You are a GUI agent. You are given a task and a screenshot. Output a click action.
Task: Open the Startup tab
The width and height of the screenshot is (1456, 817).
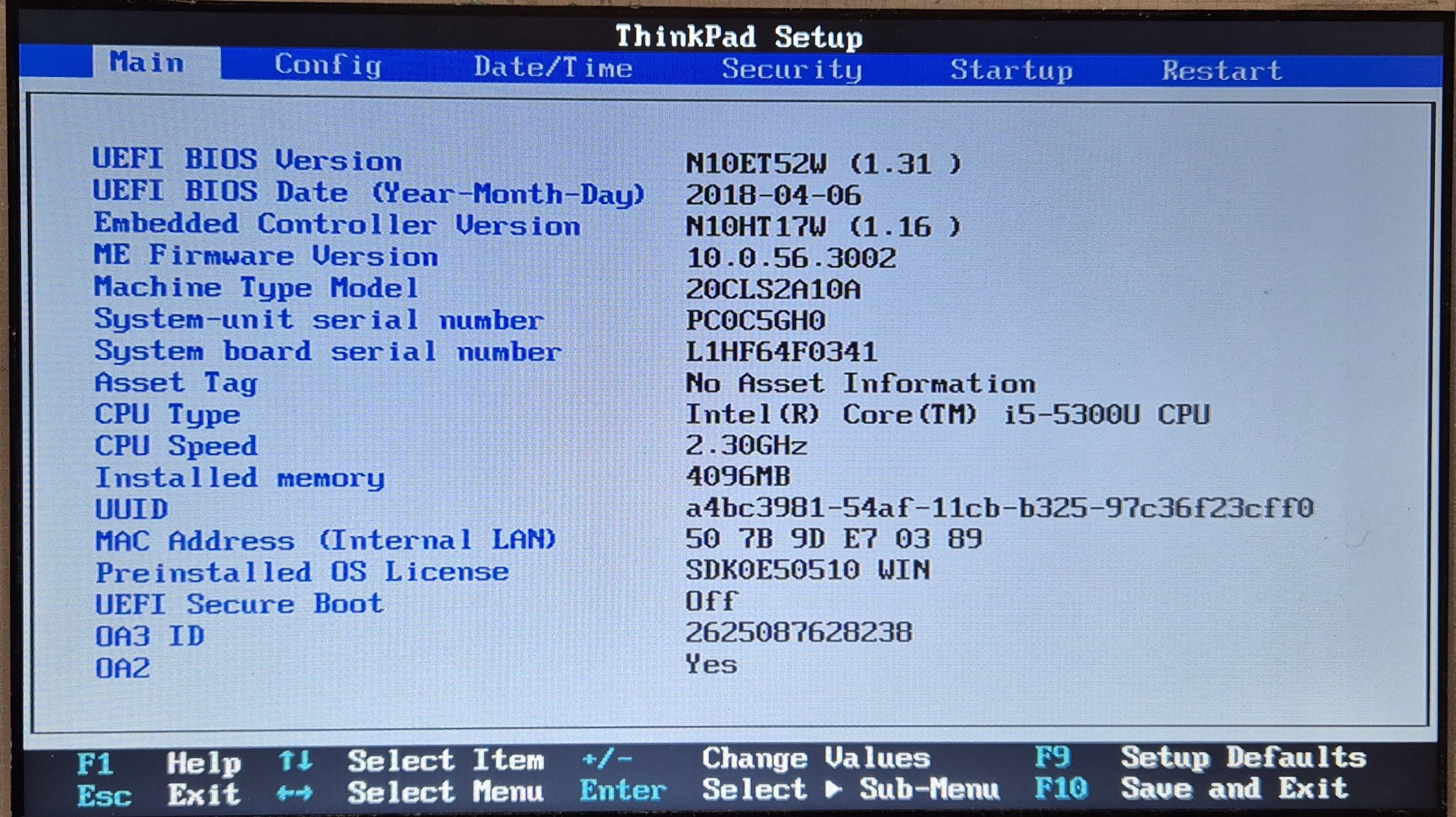1011,70
